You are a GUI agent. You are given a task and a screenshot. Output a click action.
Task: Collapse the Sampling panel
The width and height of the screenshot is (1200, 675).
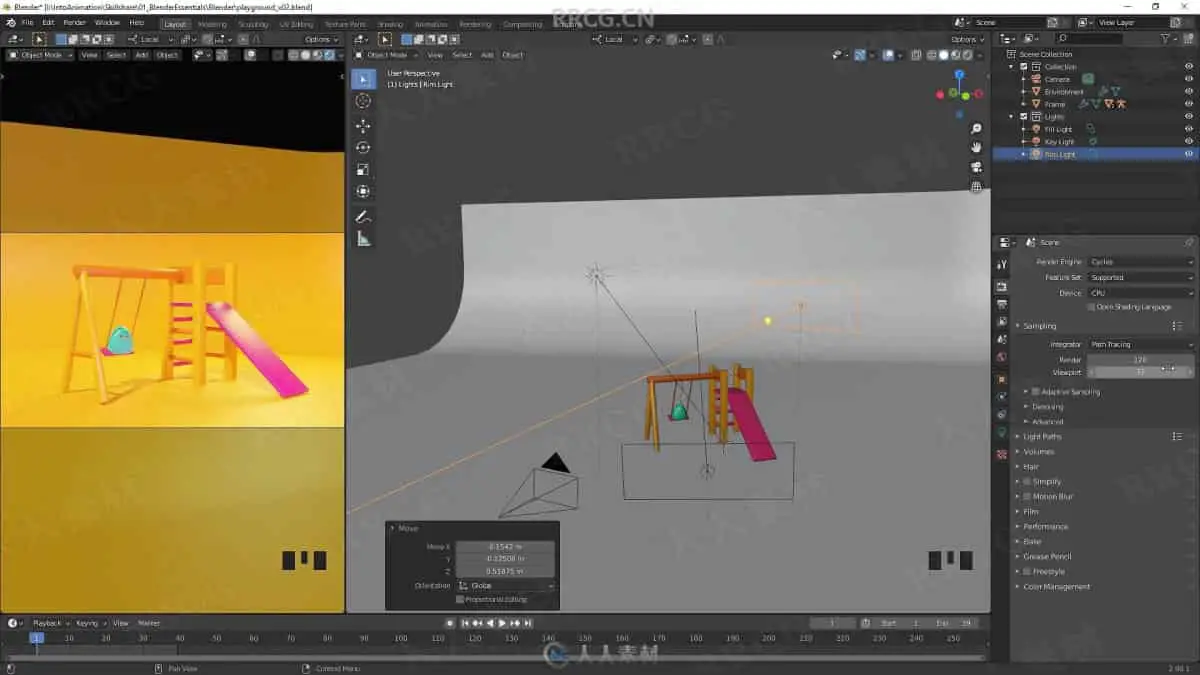[1039, 326]
